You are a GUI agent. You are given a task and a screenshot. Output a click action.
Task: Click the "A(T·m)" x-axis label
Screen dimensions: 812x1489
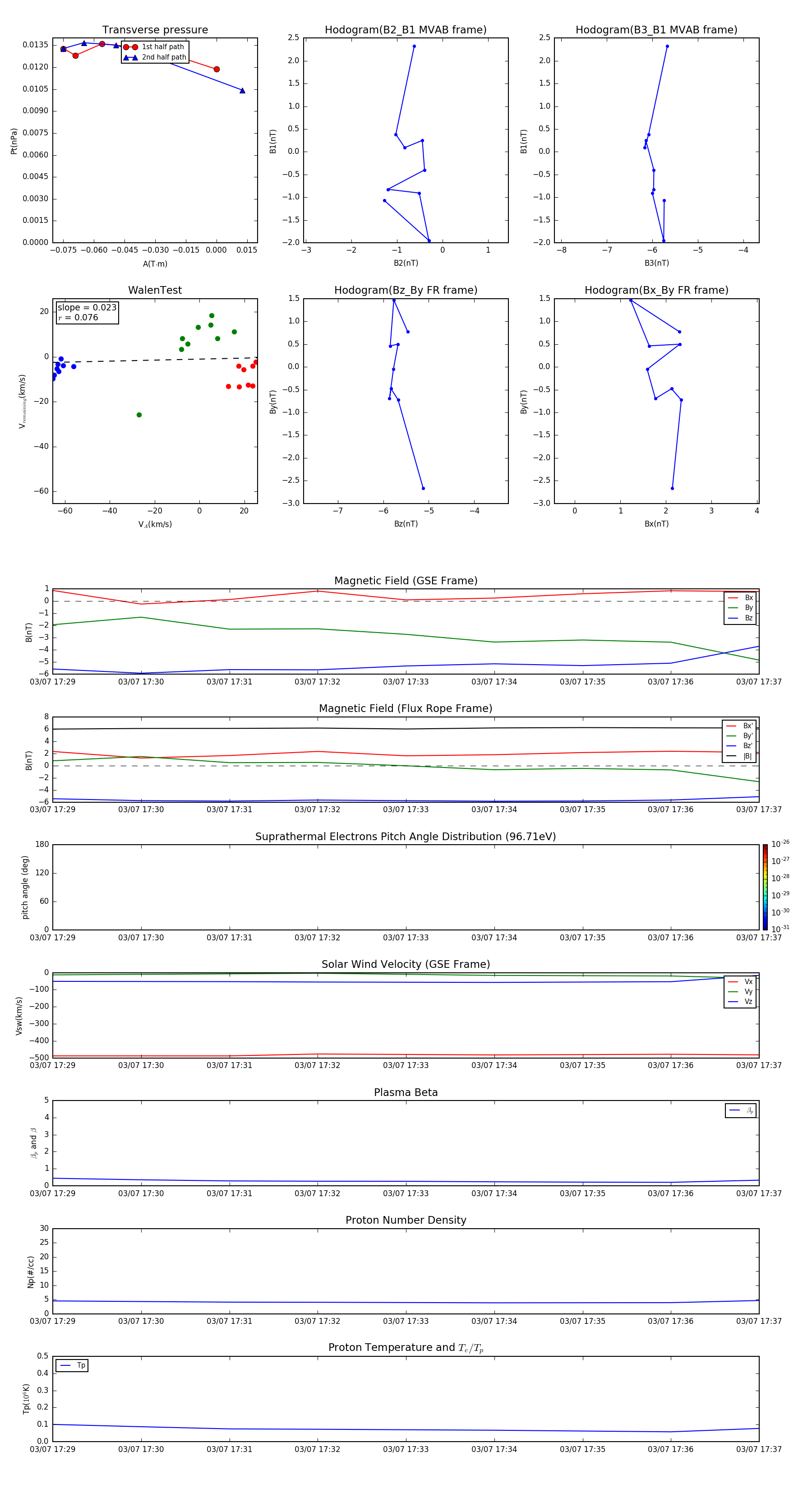(x=155, y=264)
